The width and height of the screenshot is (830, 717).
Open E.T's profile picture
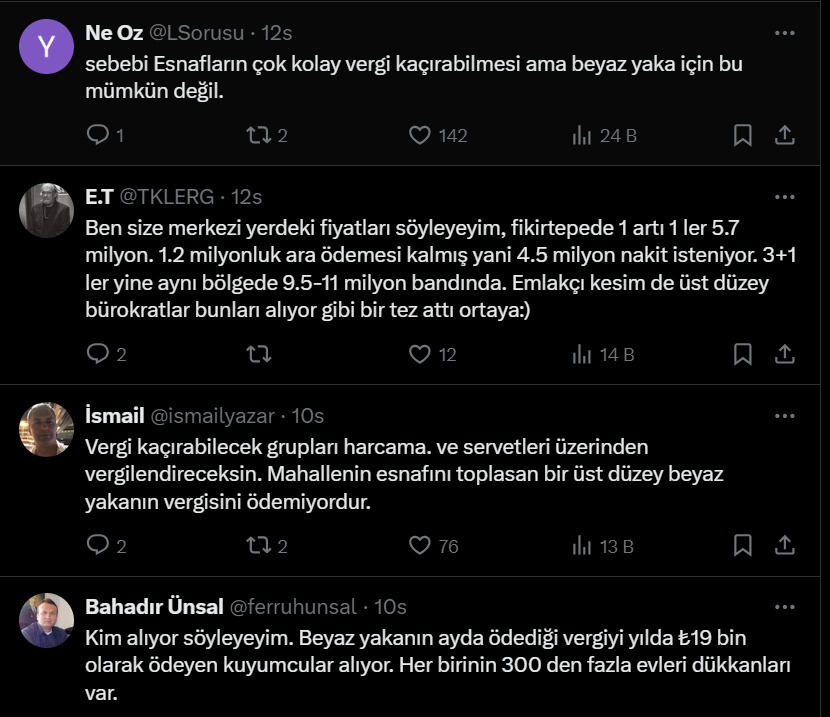click(x=47, y=210)
